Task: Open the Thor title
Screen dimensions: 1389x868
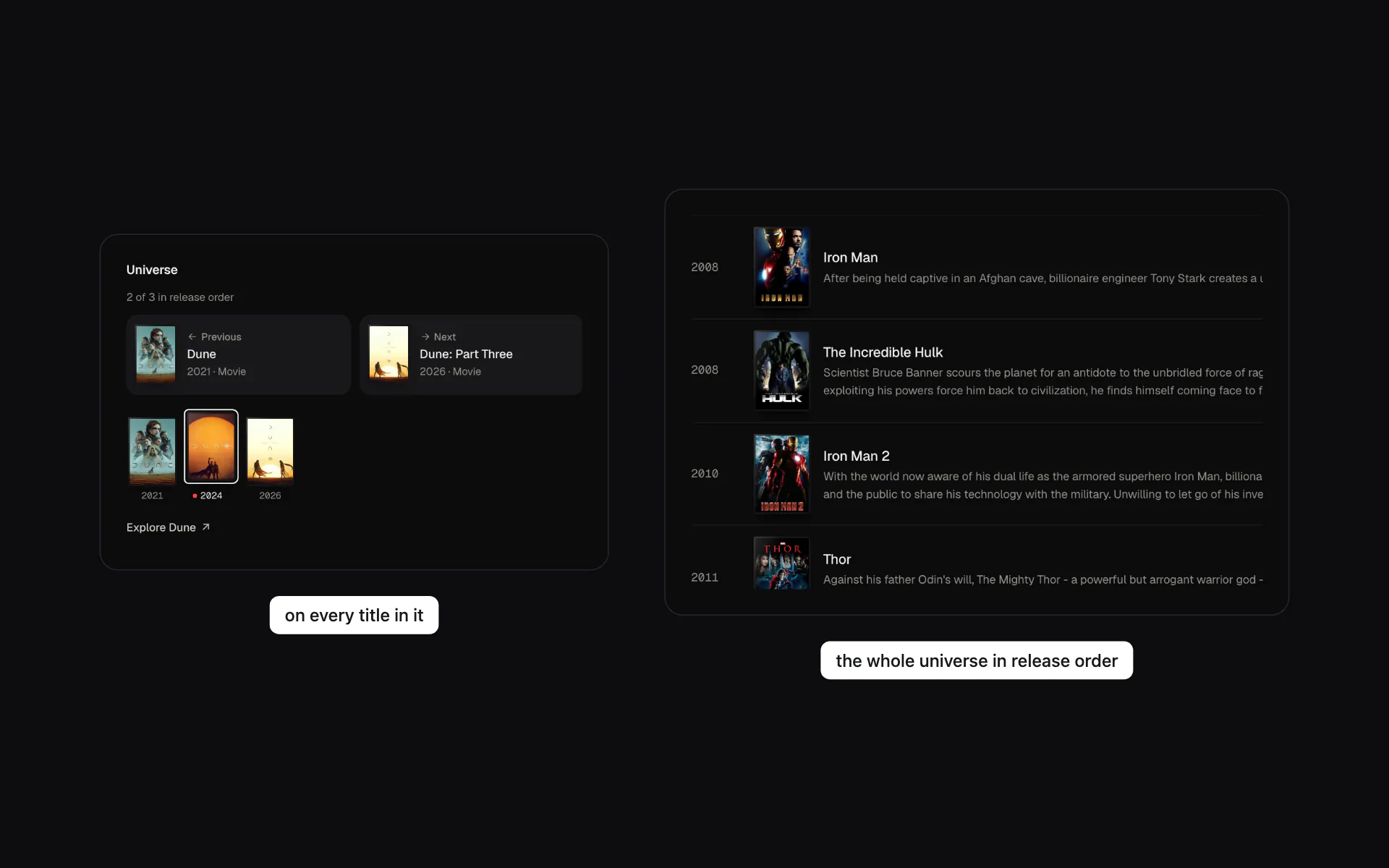Action: [837, 559]
